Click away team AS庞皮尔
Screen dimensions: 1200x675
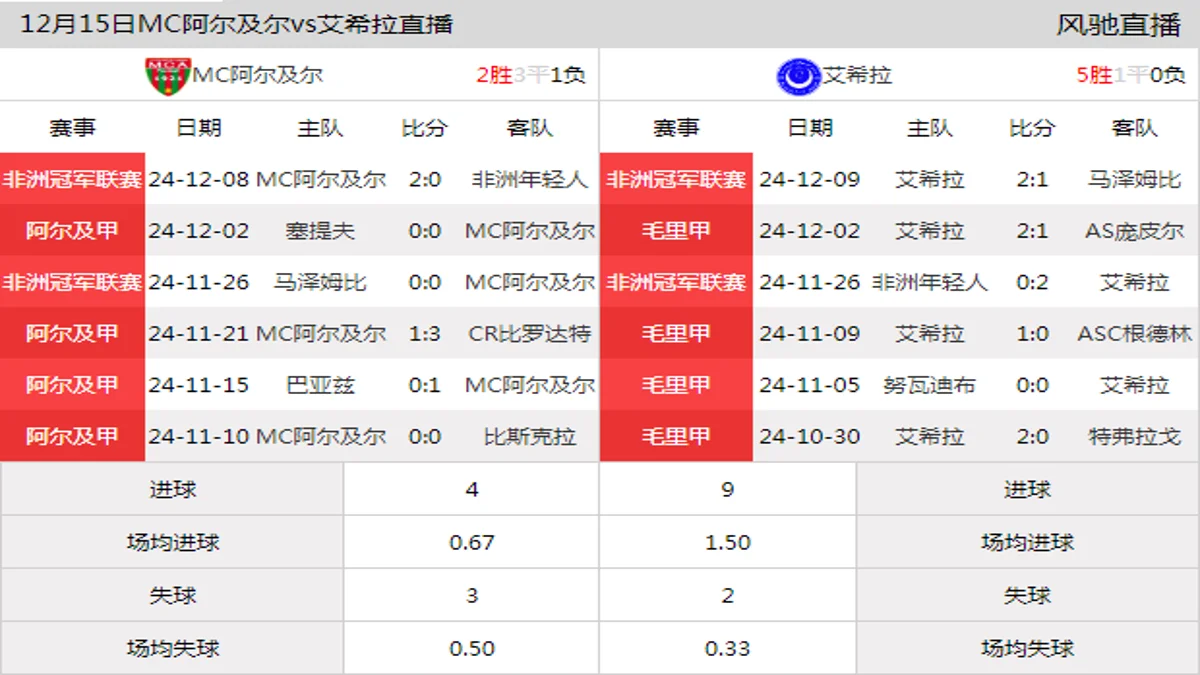pos(1135,231)
